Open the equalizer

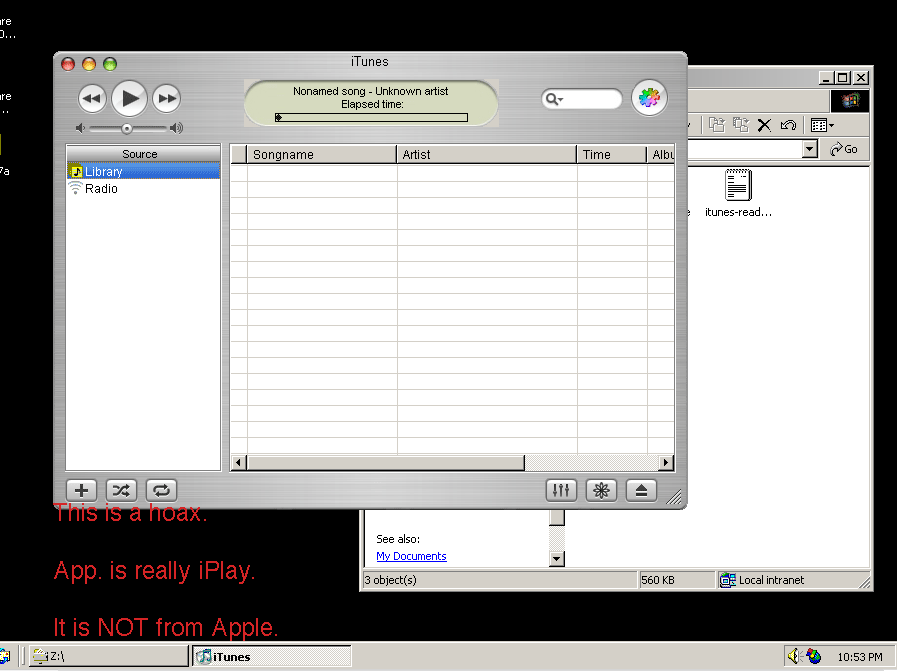click(561, 490)
